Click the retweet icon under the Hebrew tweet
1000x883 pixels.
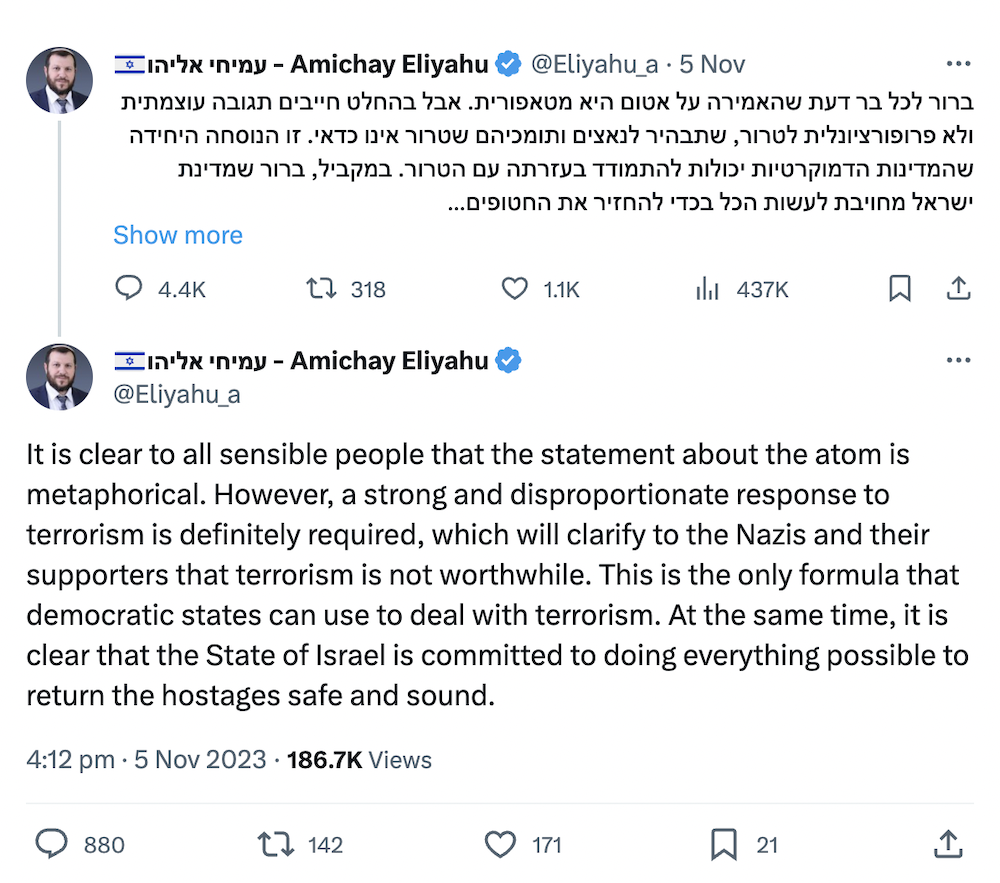[x=320, y=288]
